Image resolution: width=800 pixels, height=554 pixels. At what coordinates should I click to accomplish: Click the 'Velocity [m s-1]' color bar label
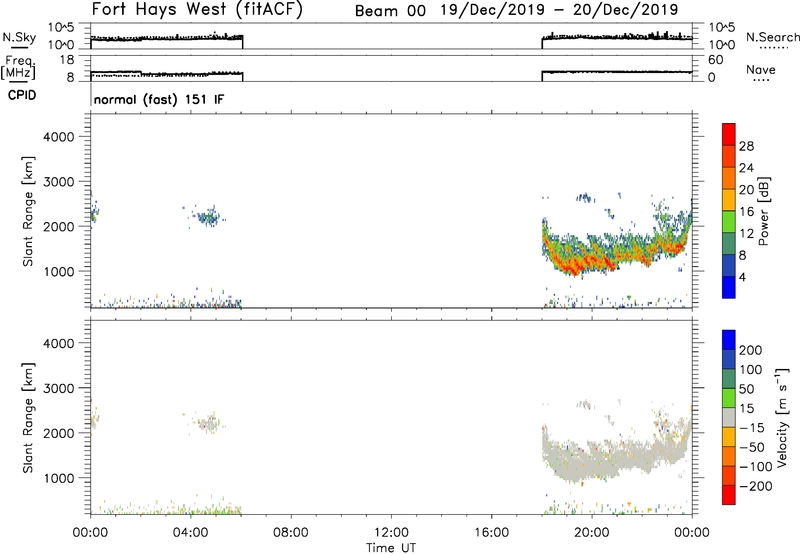click(782, 417)
